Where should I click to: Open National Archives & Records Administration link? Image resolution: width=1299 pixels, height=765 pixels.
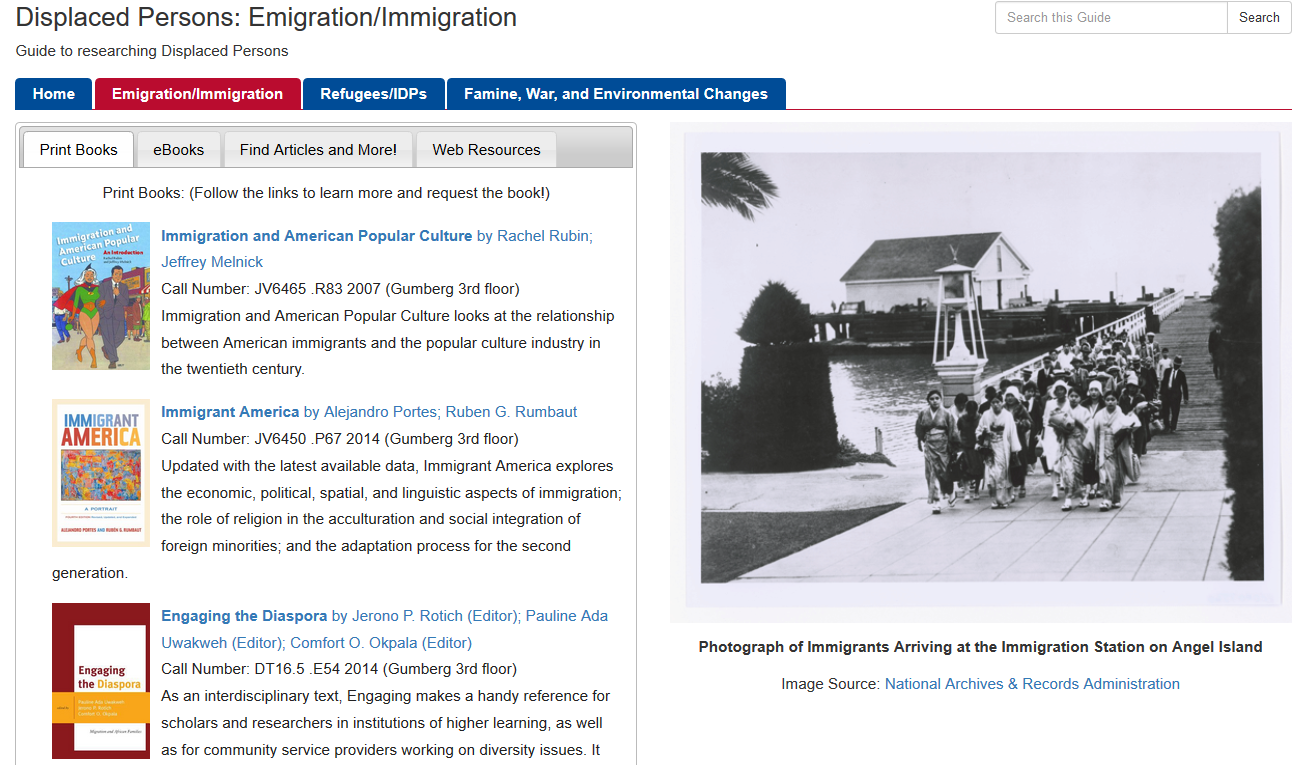tap(1032, 684)
